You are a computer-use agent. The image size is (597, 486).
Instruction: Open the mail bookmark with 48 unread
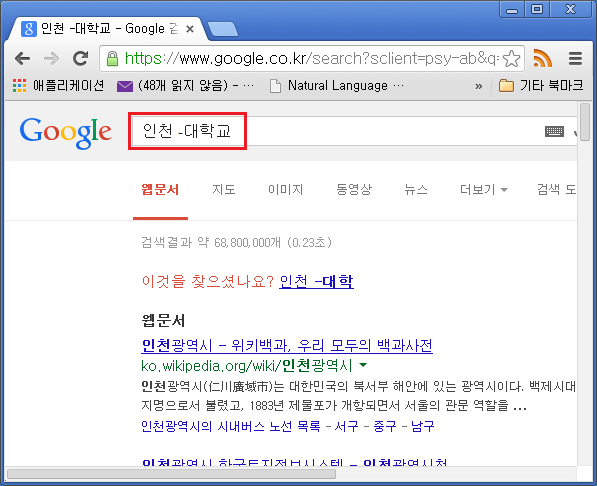[185, 86]
